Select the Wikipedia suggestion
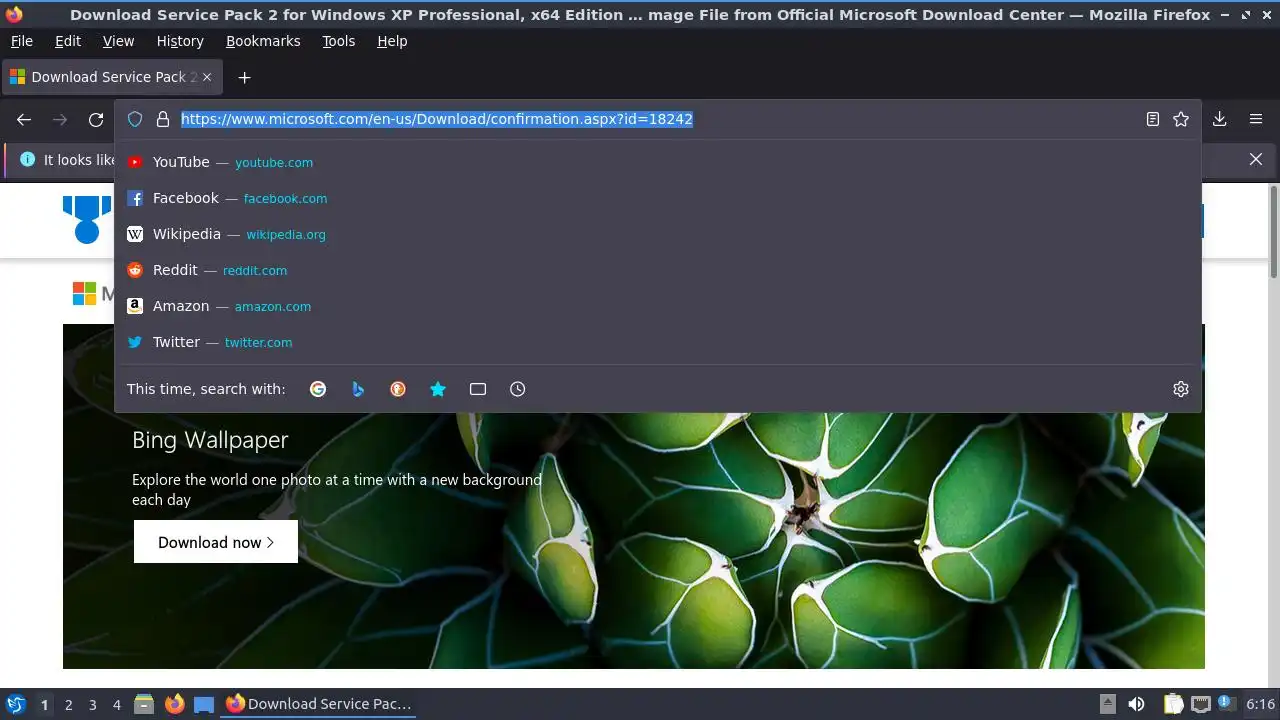 [658, 234]
